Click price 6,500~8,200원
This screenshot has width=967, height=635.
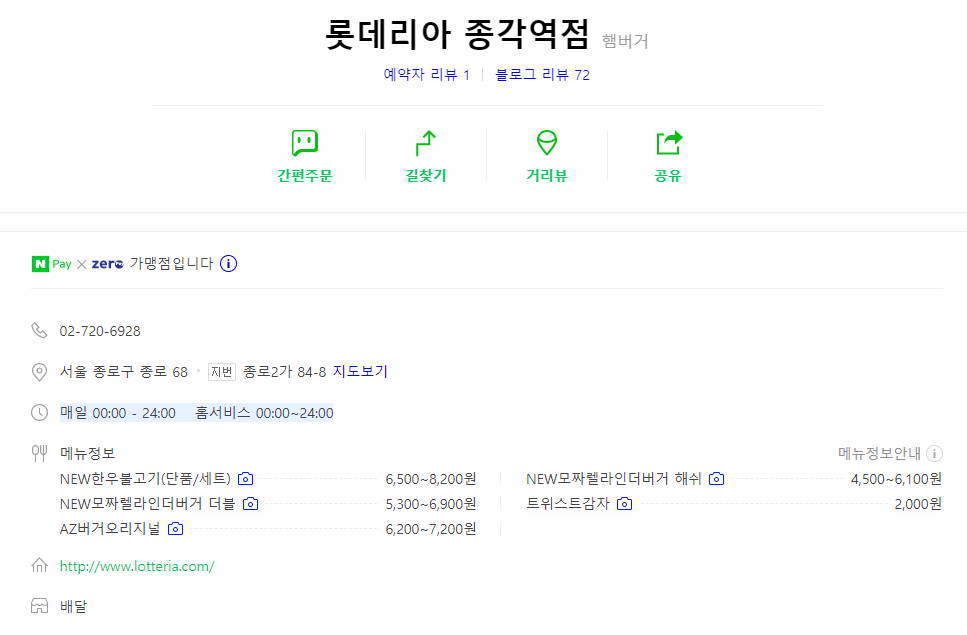pos(430,479)
